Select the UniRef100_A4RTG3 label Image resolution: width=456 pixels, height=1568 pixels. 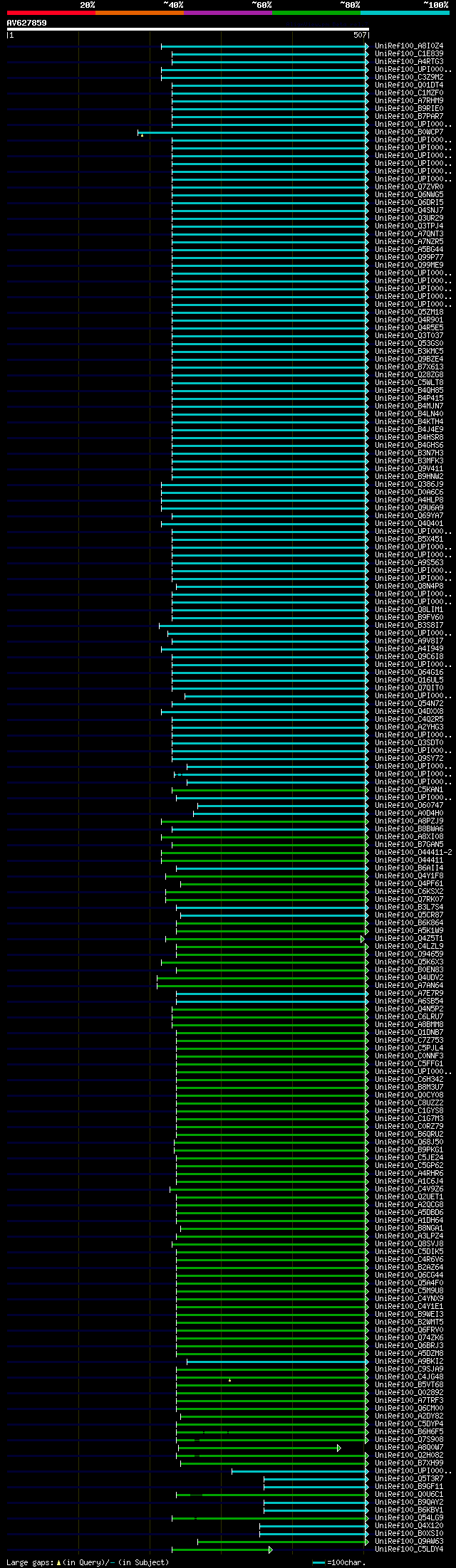[x=409, y=61]
